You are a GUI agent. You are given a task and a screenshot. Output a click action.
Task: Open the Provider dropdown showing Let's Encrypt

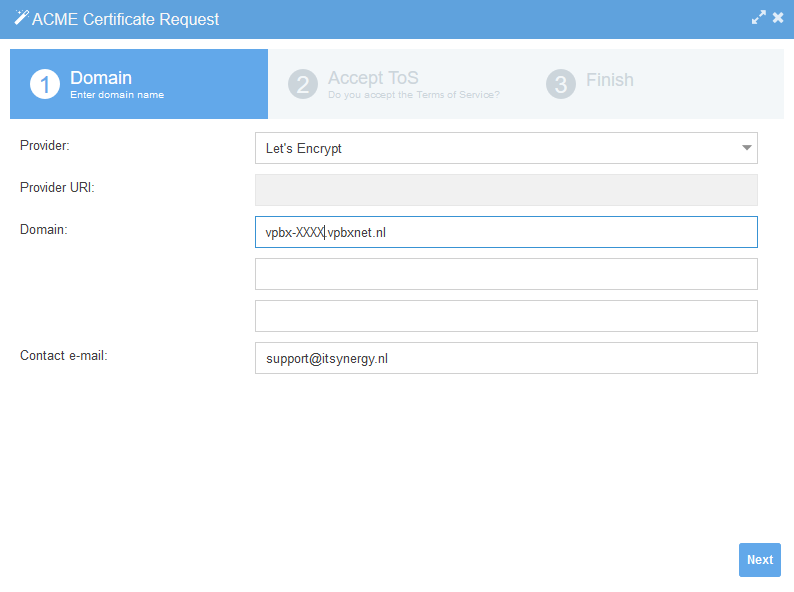coord(506,148)
